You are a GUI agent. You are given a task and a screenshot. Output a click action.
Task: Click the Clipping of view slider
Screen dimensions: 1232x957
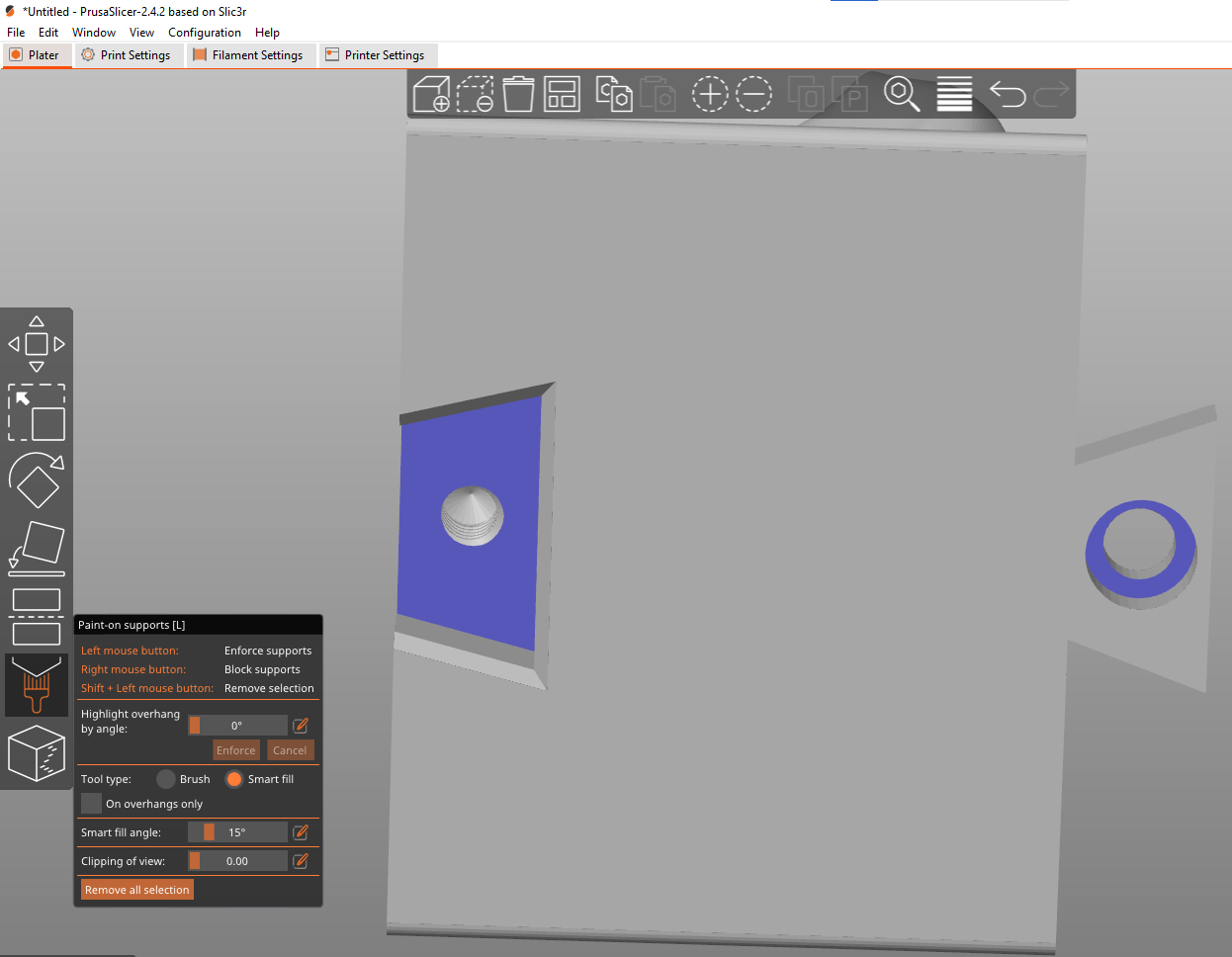[237, 861]
